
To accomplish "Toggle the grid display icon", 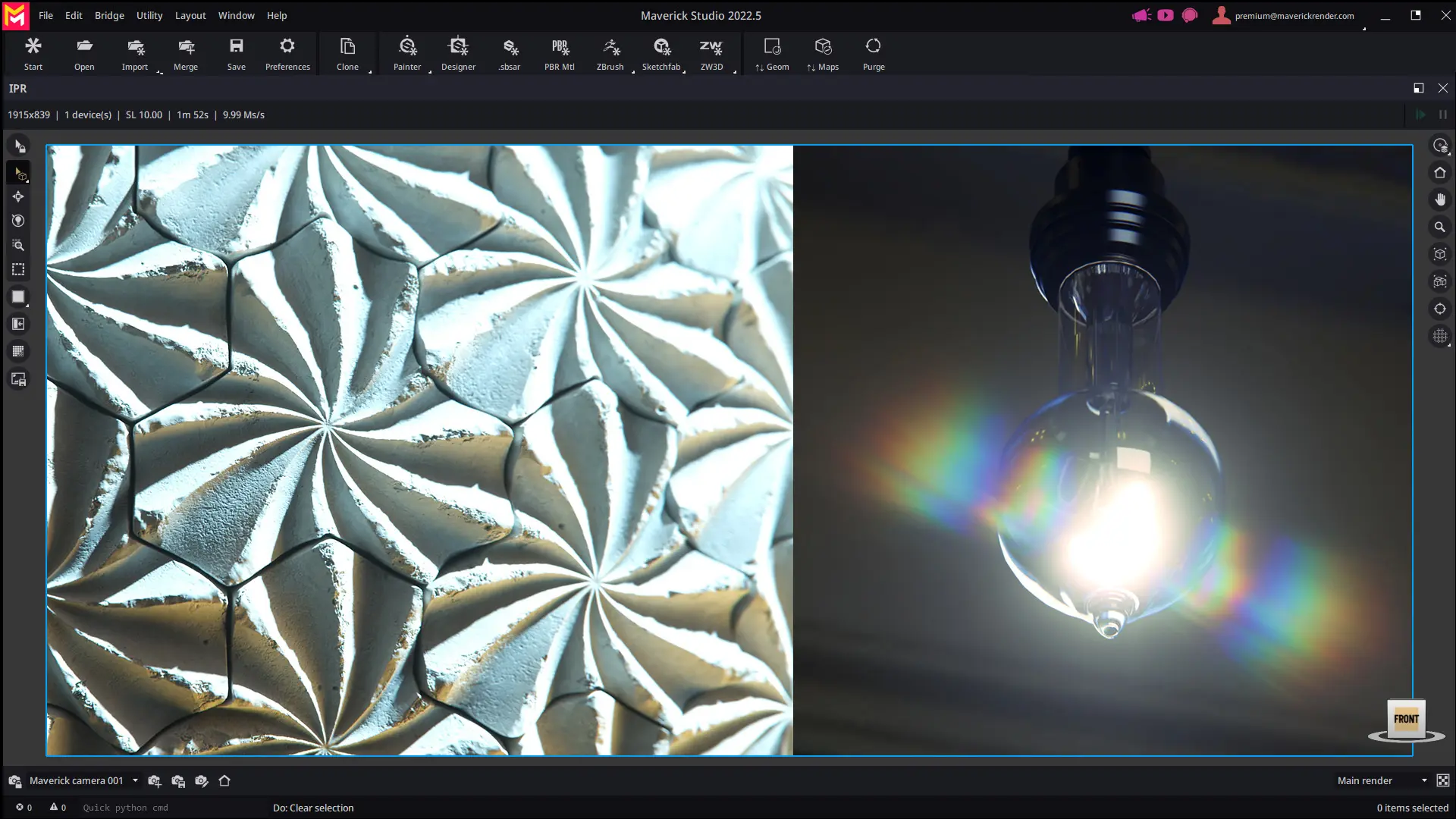I will (18, 351).
